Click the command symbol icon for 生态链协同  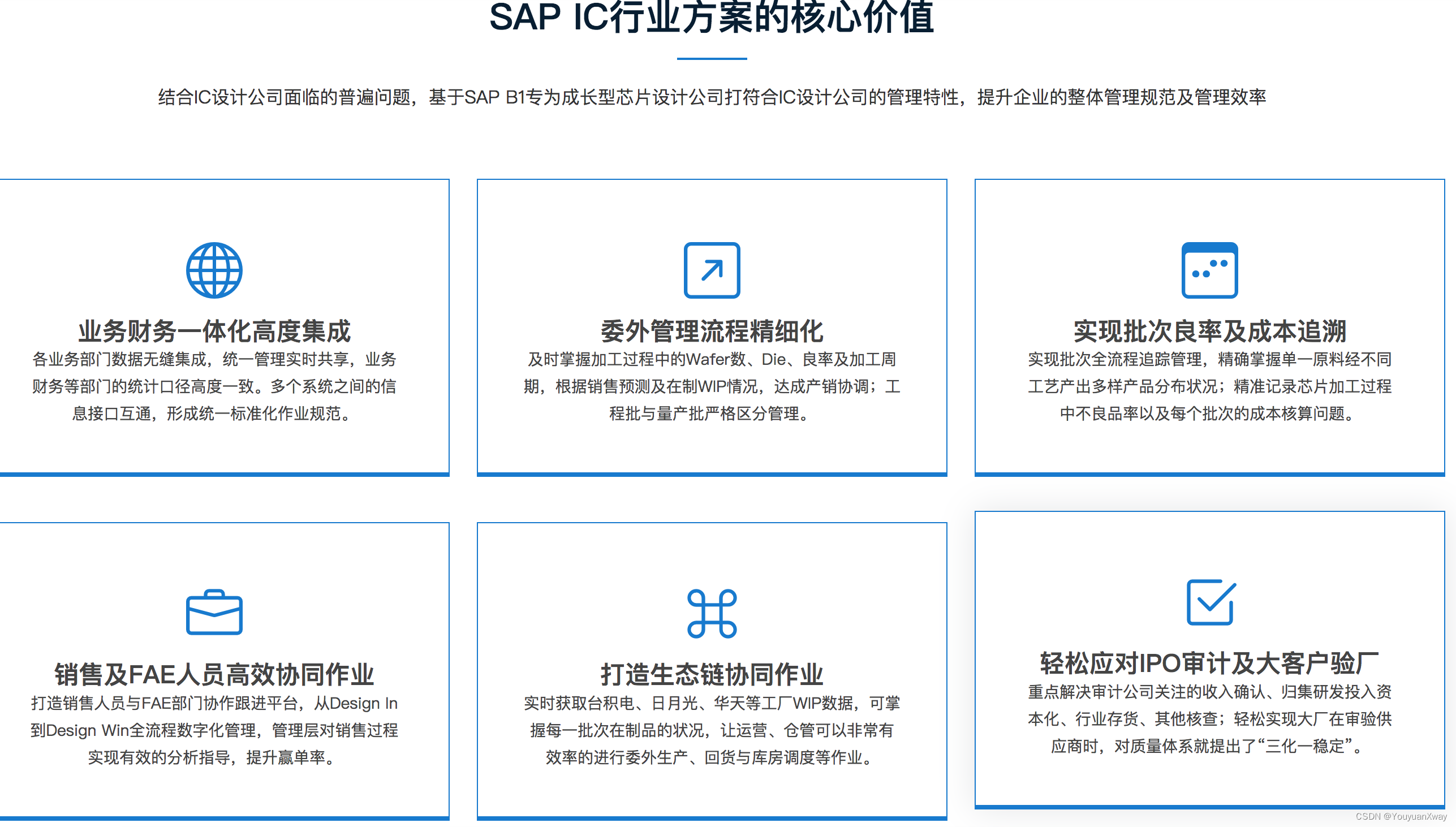pos(712,613)
